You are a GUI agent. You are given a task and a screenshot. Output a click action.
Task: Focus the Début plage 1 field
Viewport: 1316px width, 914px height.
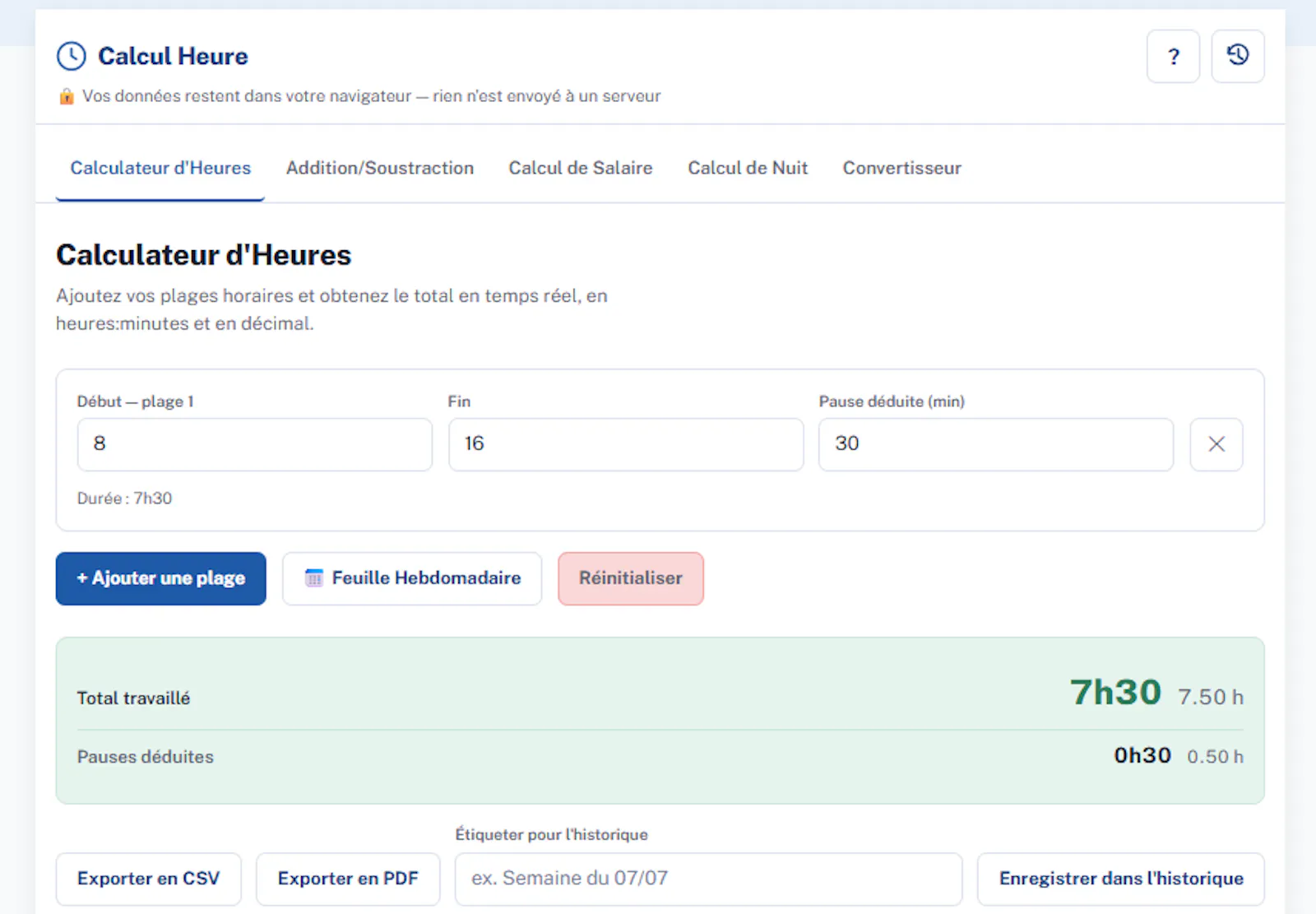[x=255, y=444]
